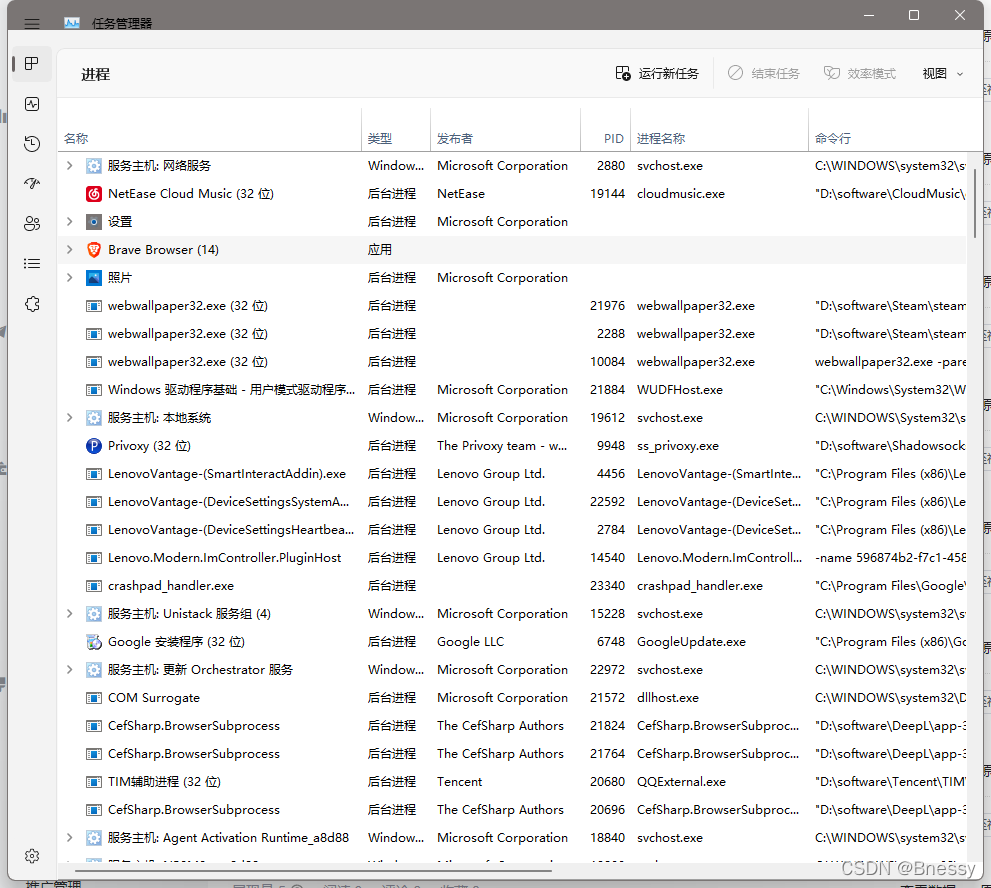Expand the 服务主机: 网络服务 group
This screenshot has width=991, height=888.
pos(70,166)
